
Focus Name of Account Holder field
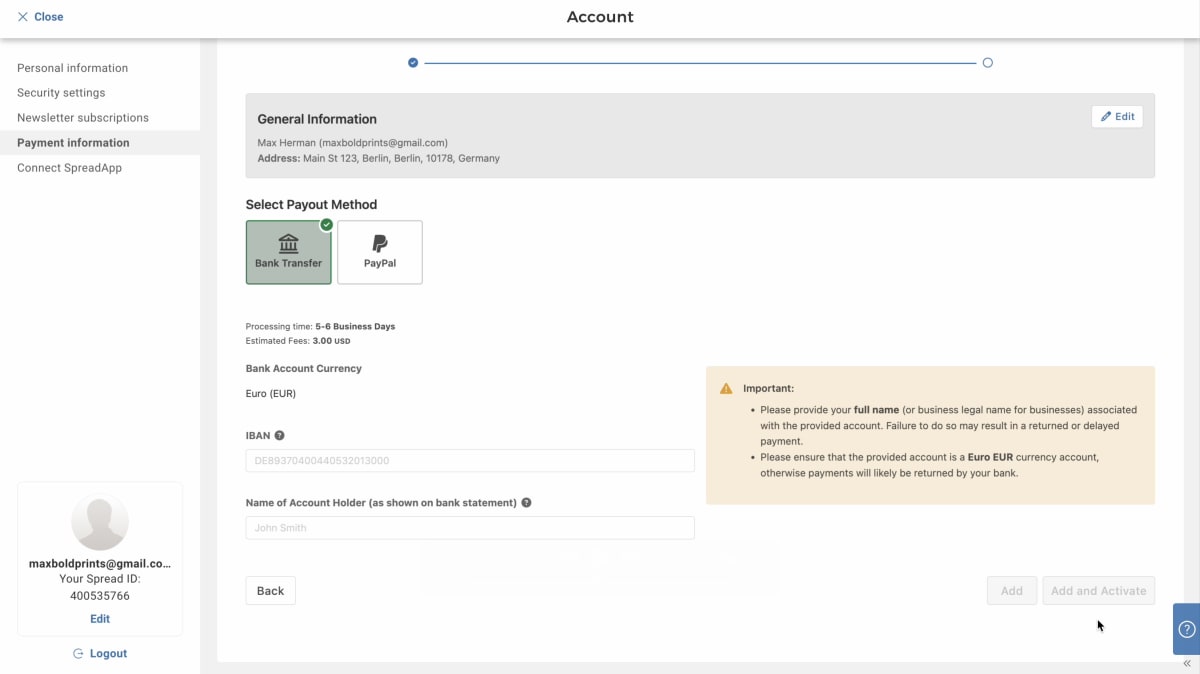(470, 528)
